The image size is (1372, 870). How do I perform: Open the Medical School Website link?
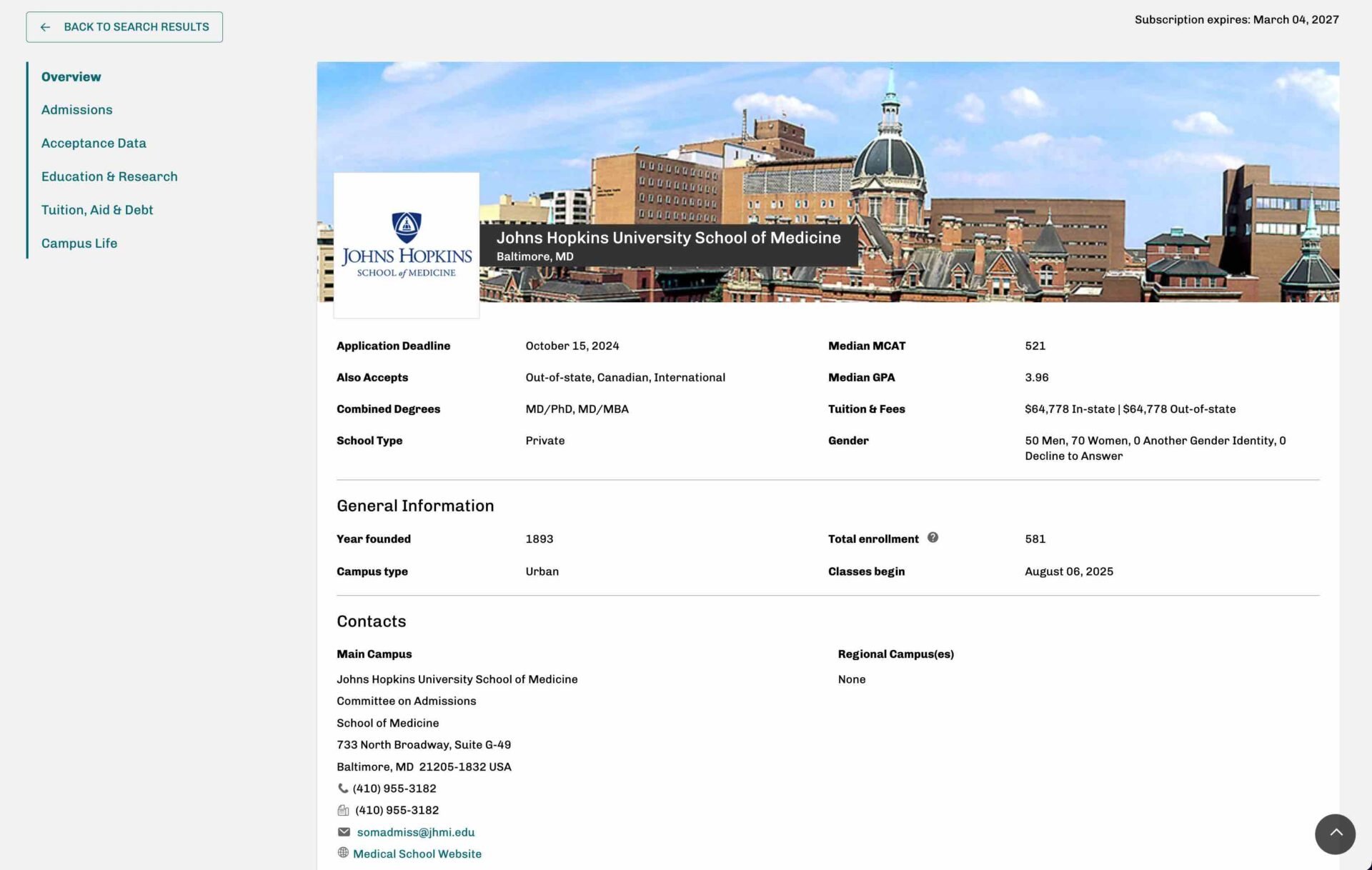[x=417, y=853]
